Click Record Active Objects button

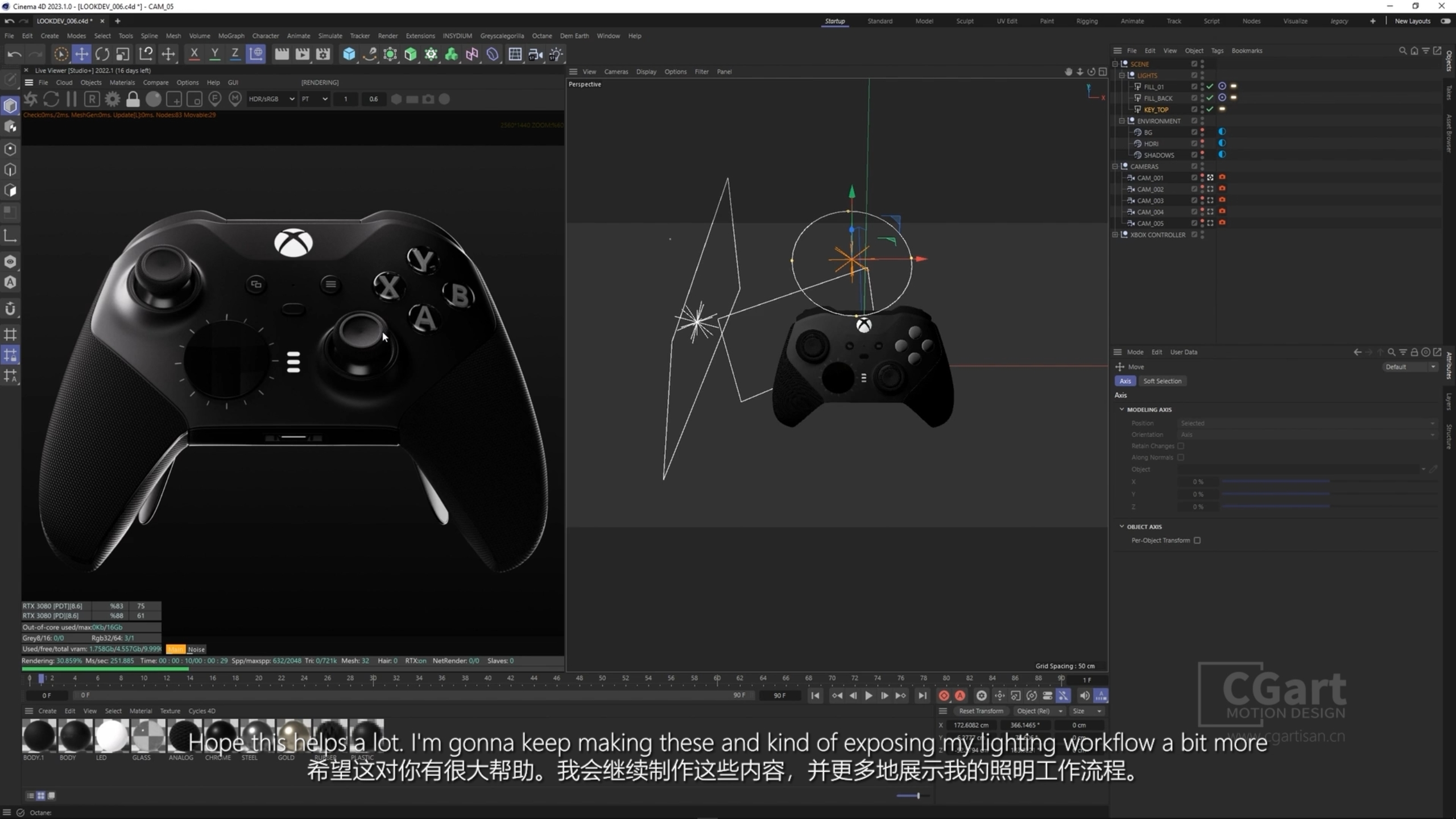pos(944,696)
